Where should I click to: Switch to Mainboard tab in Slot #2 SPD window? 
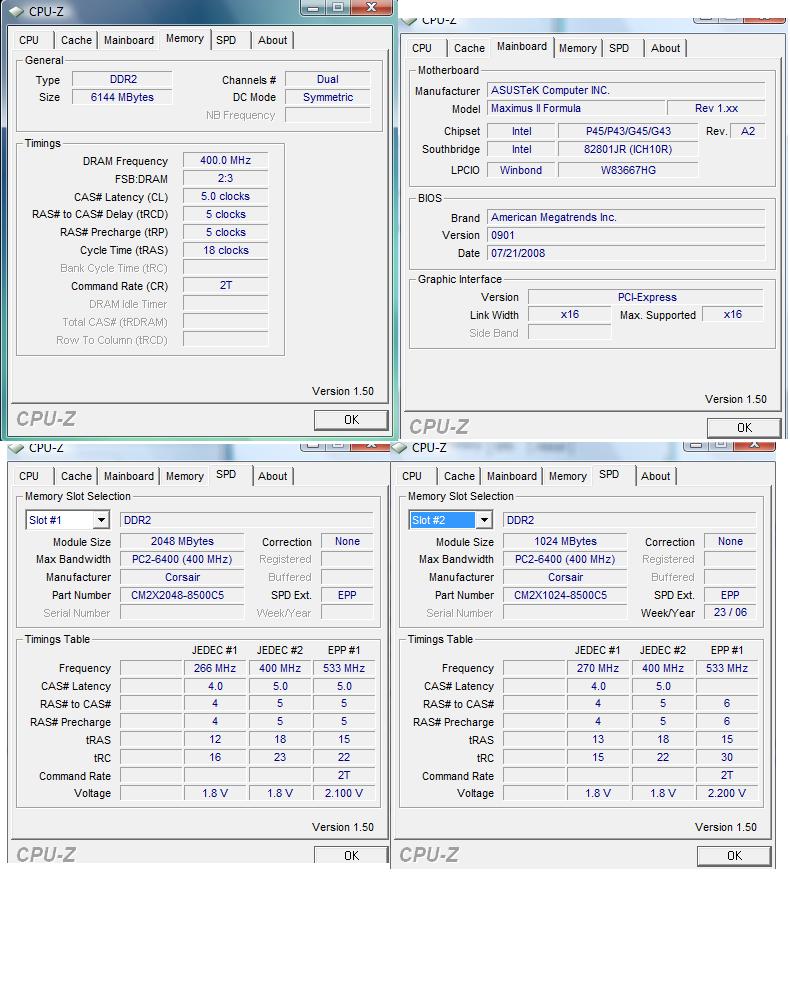point(512,476)
